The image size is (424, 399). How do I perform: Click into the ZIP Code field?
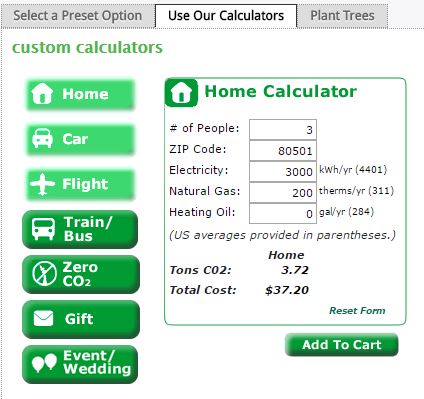coord(283,151)
